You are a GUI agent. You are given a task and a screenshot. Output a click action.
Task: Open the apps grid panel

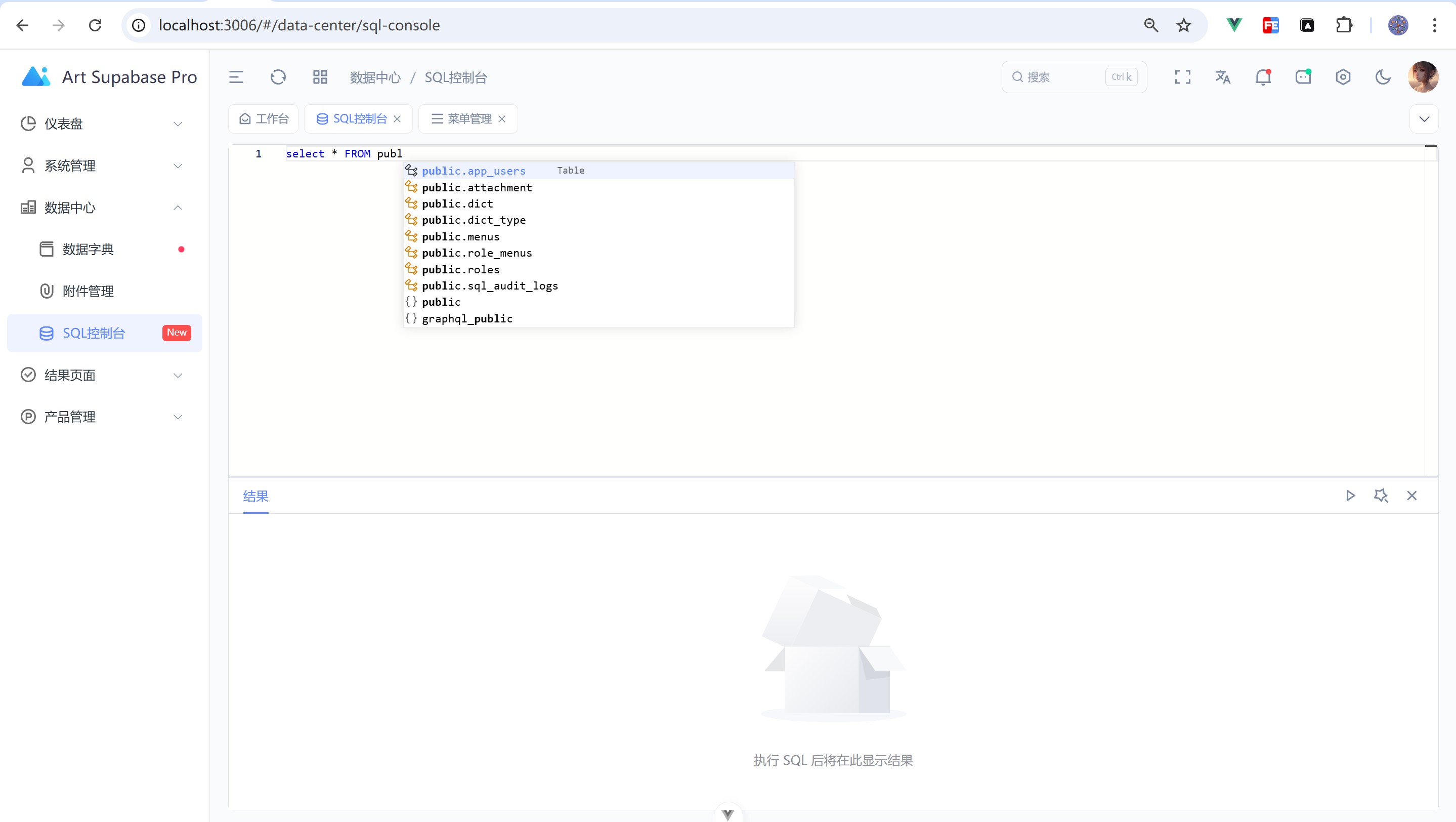click(x=320, y=77)
